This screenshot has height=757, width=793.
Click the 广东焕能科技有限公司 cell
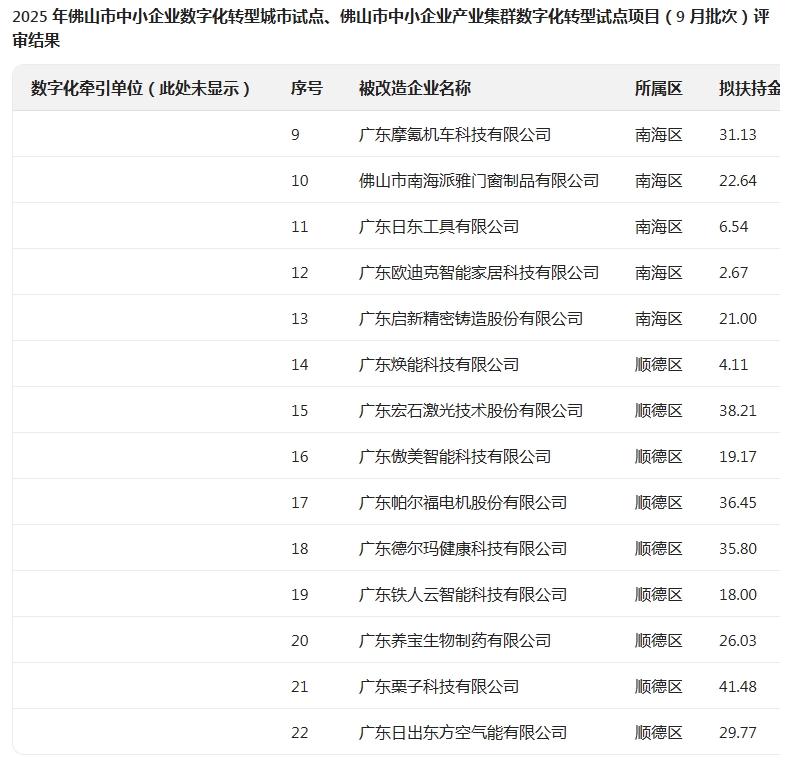click(x=438, y=364)
